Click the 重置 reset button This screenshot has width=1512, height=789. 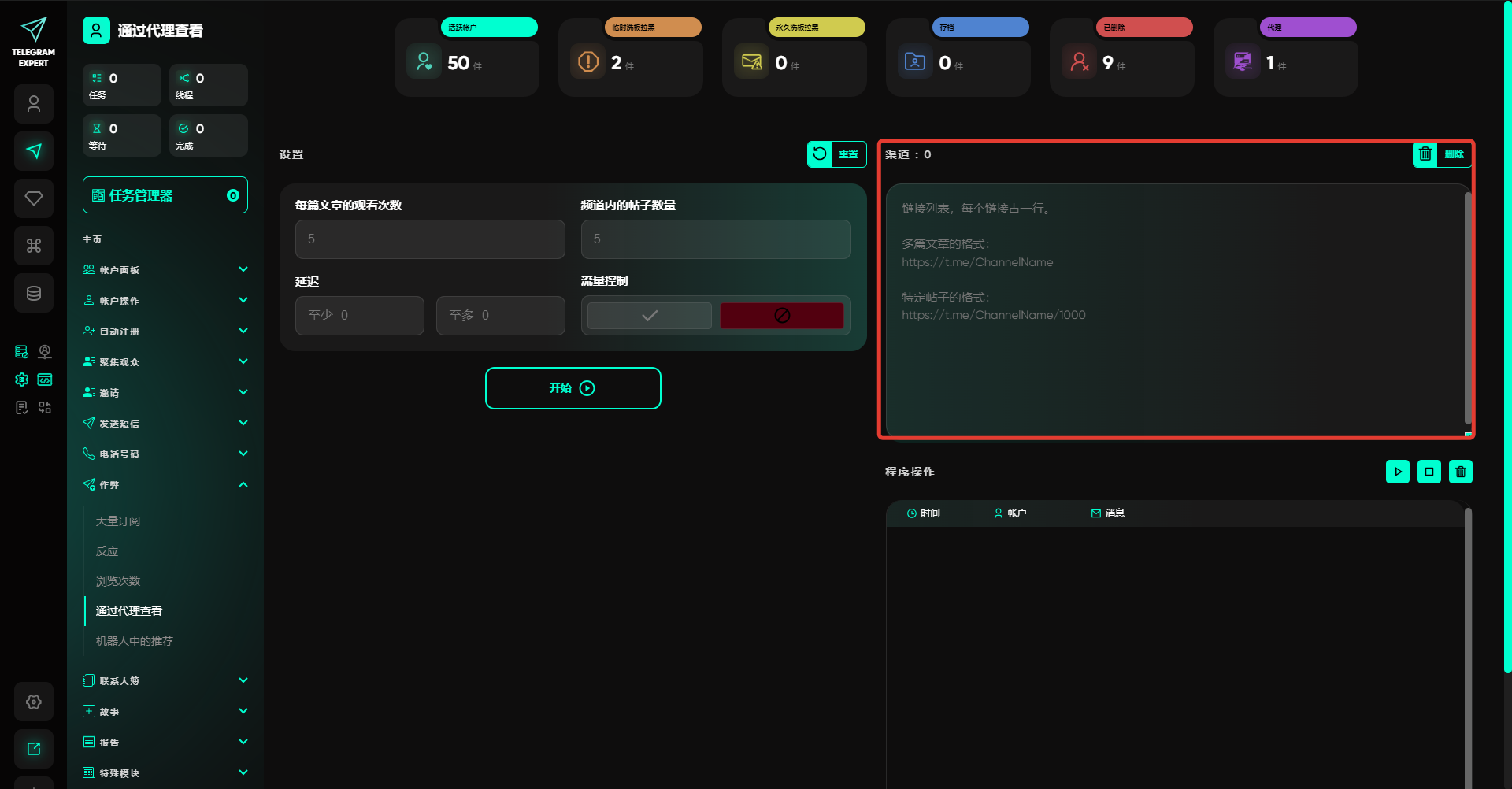click(836, 154)
